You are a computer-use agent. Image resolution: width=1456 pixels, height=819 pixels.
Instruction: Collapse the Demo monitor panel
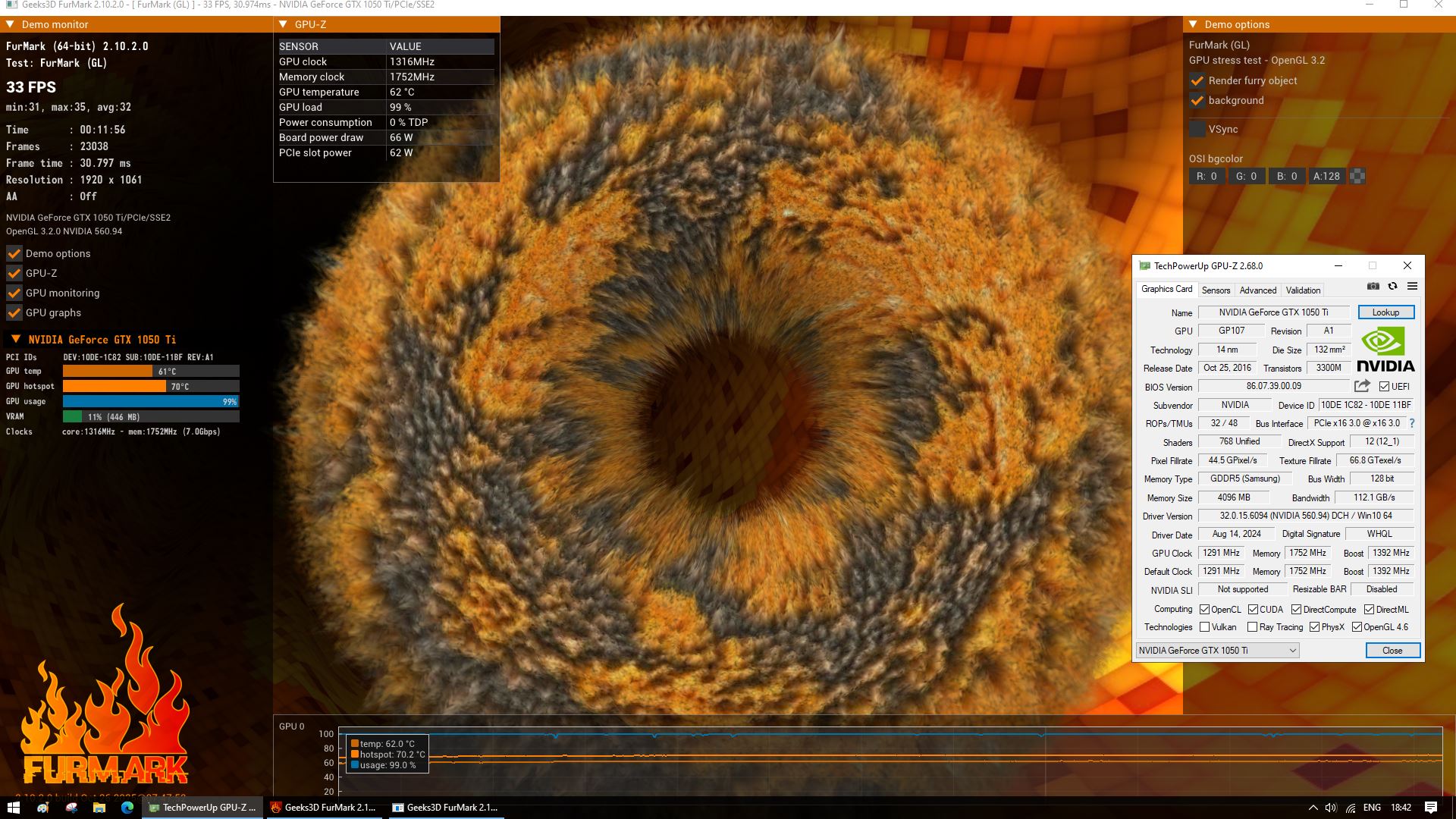pos(11,24)
